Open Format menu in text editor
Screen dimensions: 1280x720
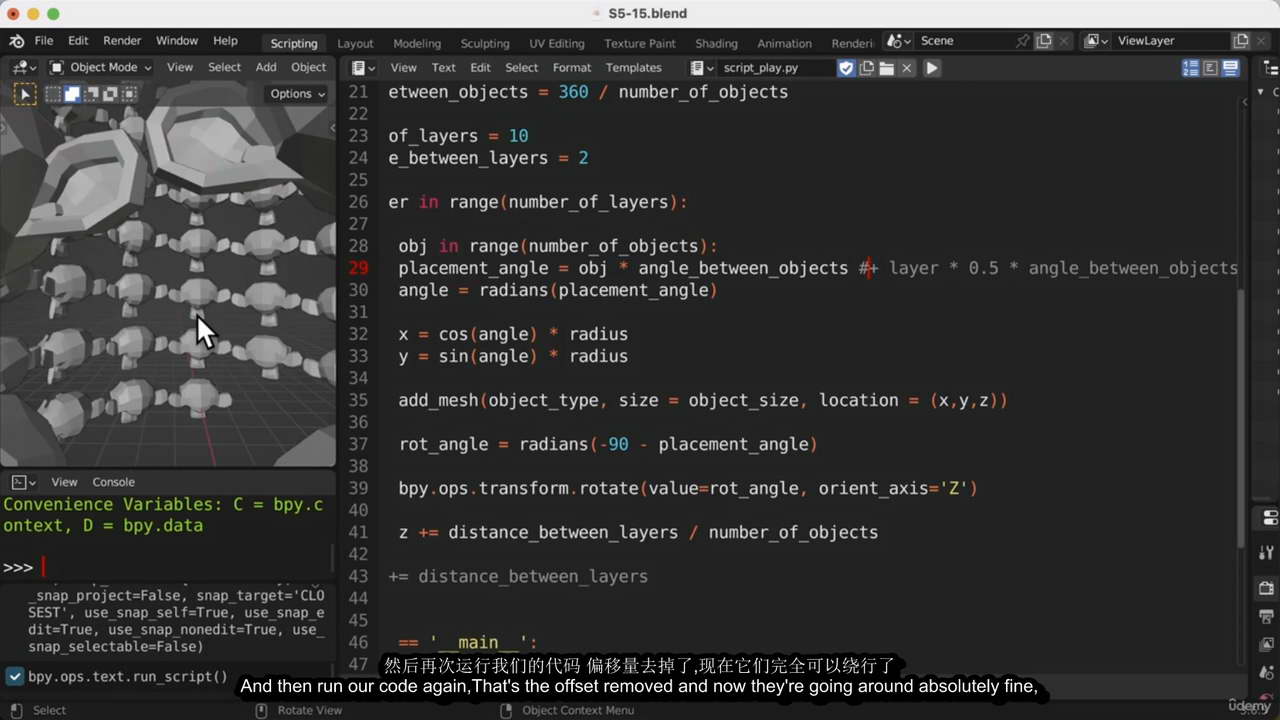click(x=571, y=68)
